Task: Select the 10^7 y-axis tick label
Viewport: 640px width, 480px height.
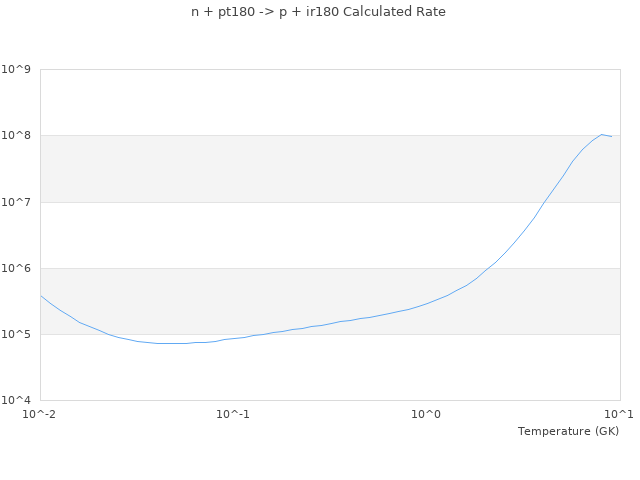Action: (17, 202)
